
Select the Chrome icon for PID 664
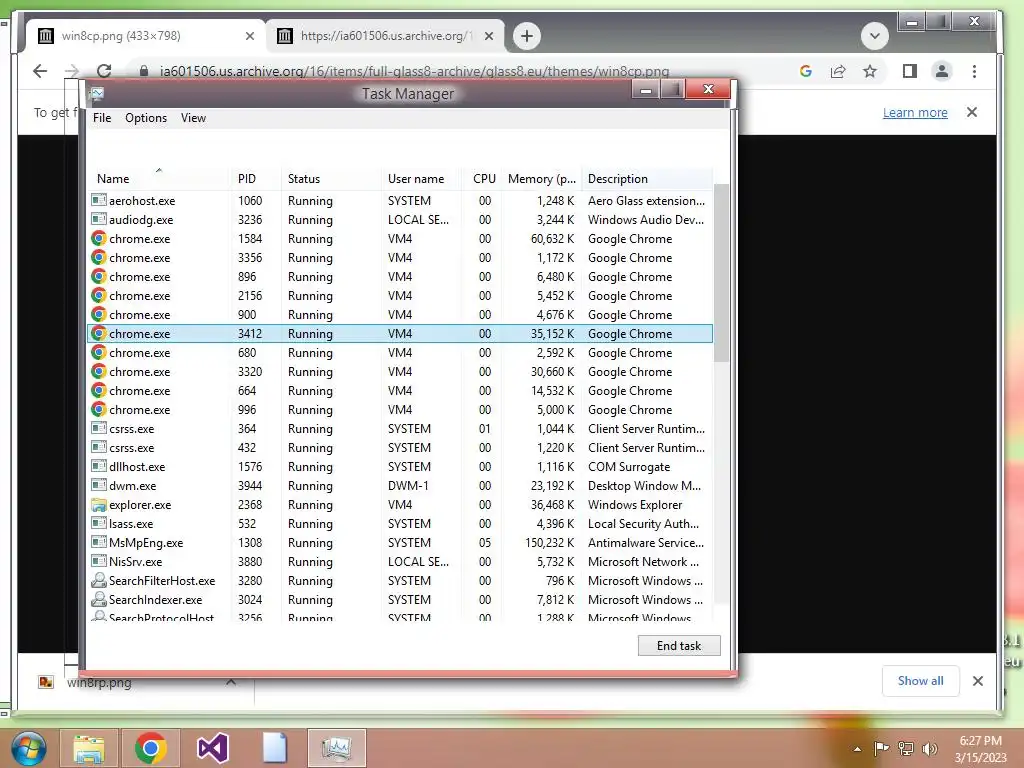(x=99, y=390)
